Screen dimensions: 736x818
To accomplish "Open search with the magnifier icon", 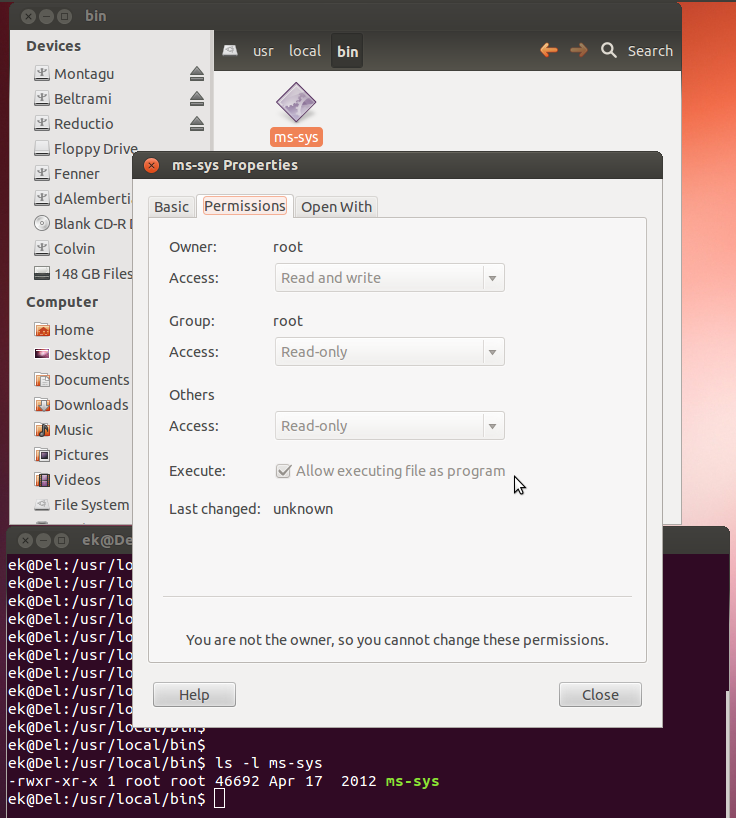I will click(608, 50).
